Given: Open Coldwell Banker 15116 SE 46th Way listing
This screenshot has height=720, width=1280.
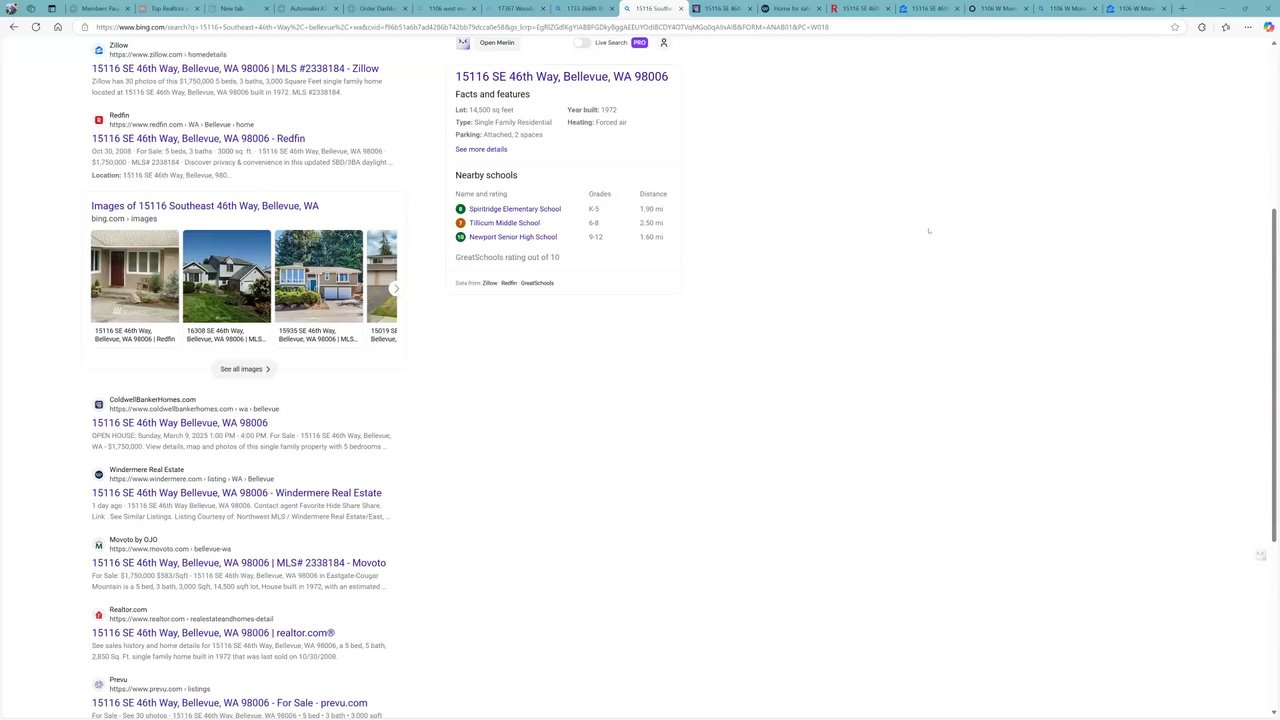Looking at the screenshot, I should click(x=180, y=423).
